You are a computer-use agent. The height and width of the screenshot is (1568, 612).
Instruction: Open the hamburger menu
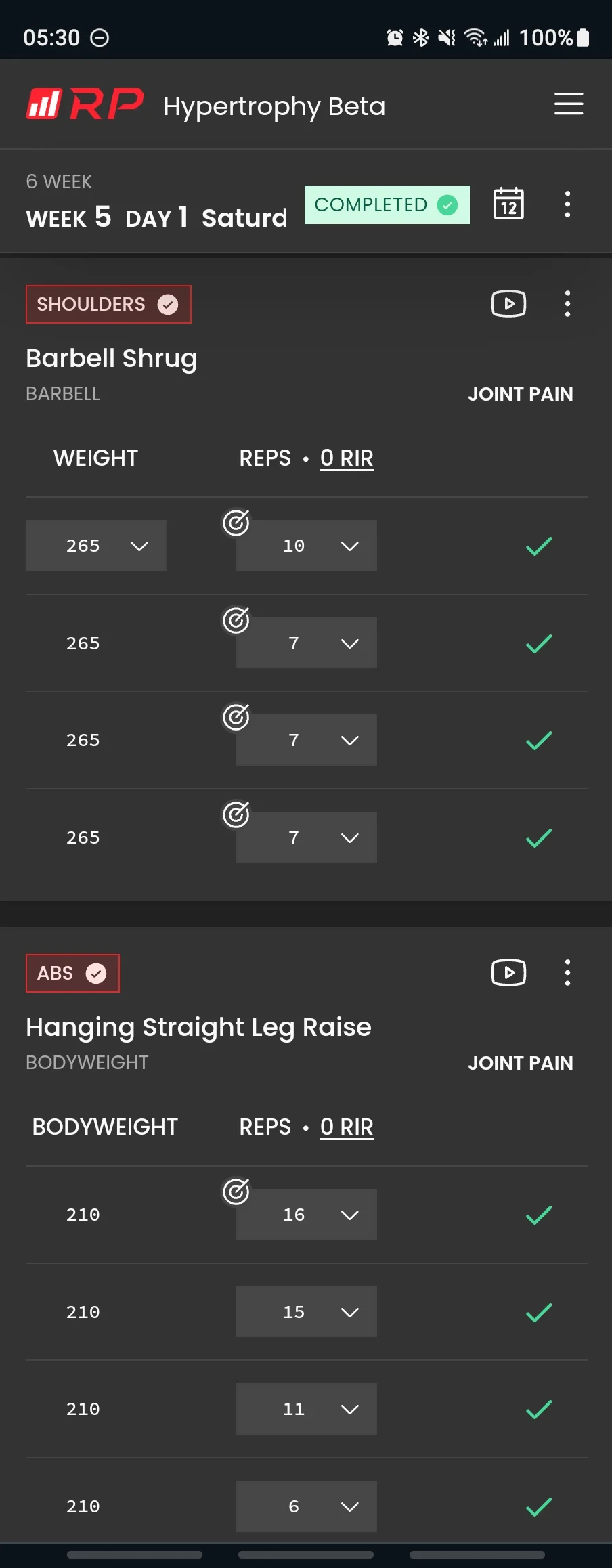pos(569,104)
